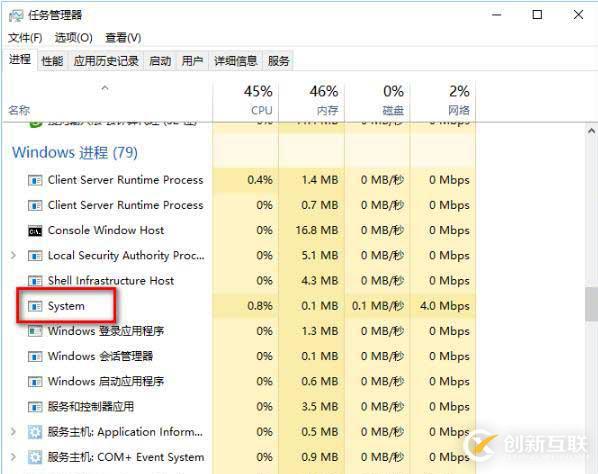598x474 pixels.
Task: Close the Task Manager window
Action: [578, 15]
